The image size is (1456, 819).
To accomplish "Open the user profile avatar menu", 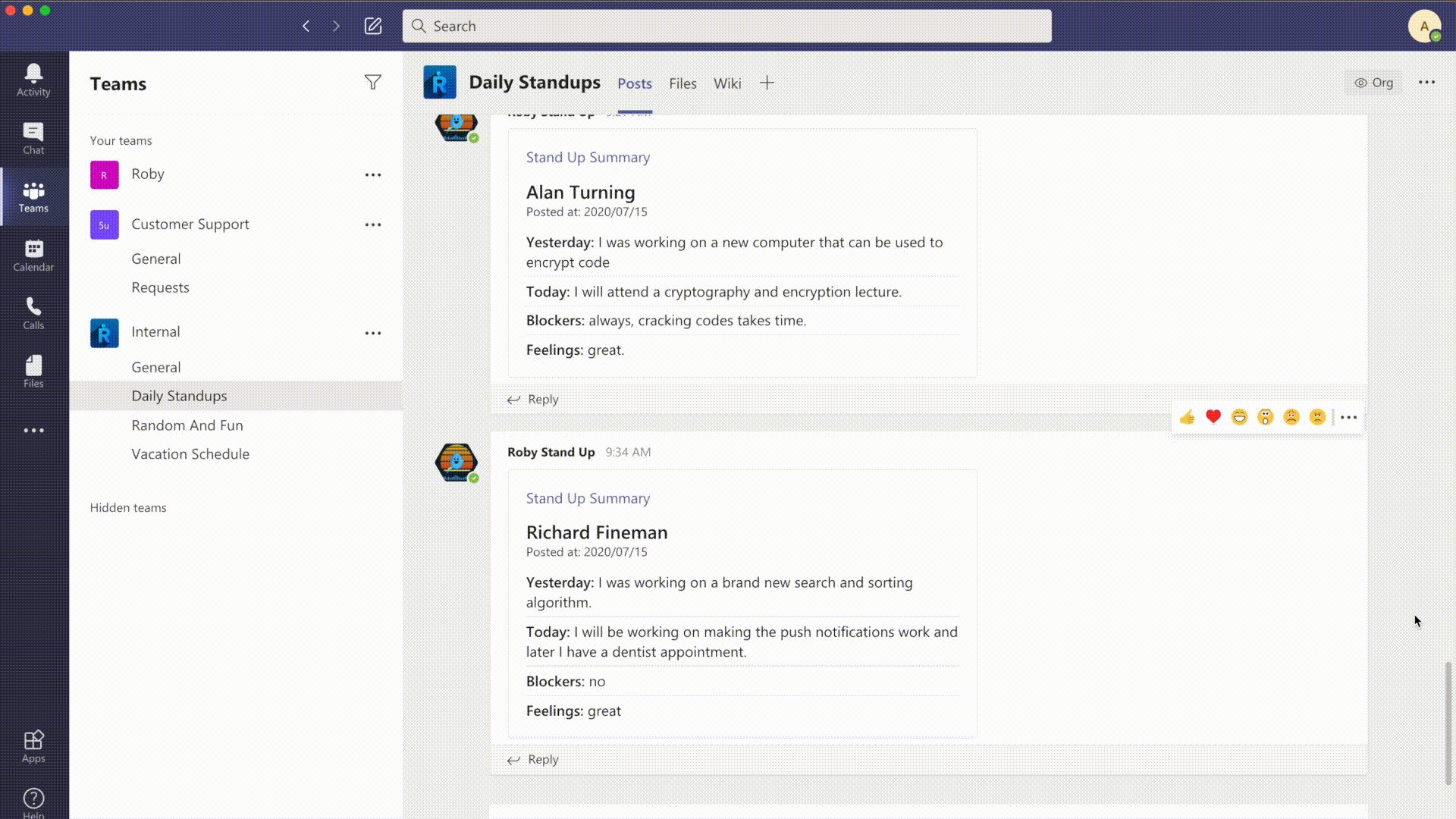I will pyautogui.click(x=1424, y=27).
